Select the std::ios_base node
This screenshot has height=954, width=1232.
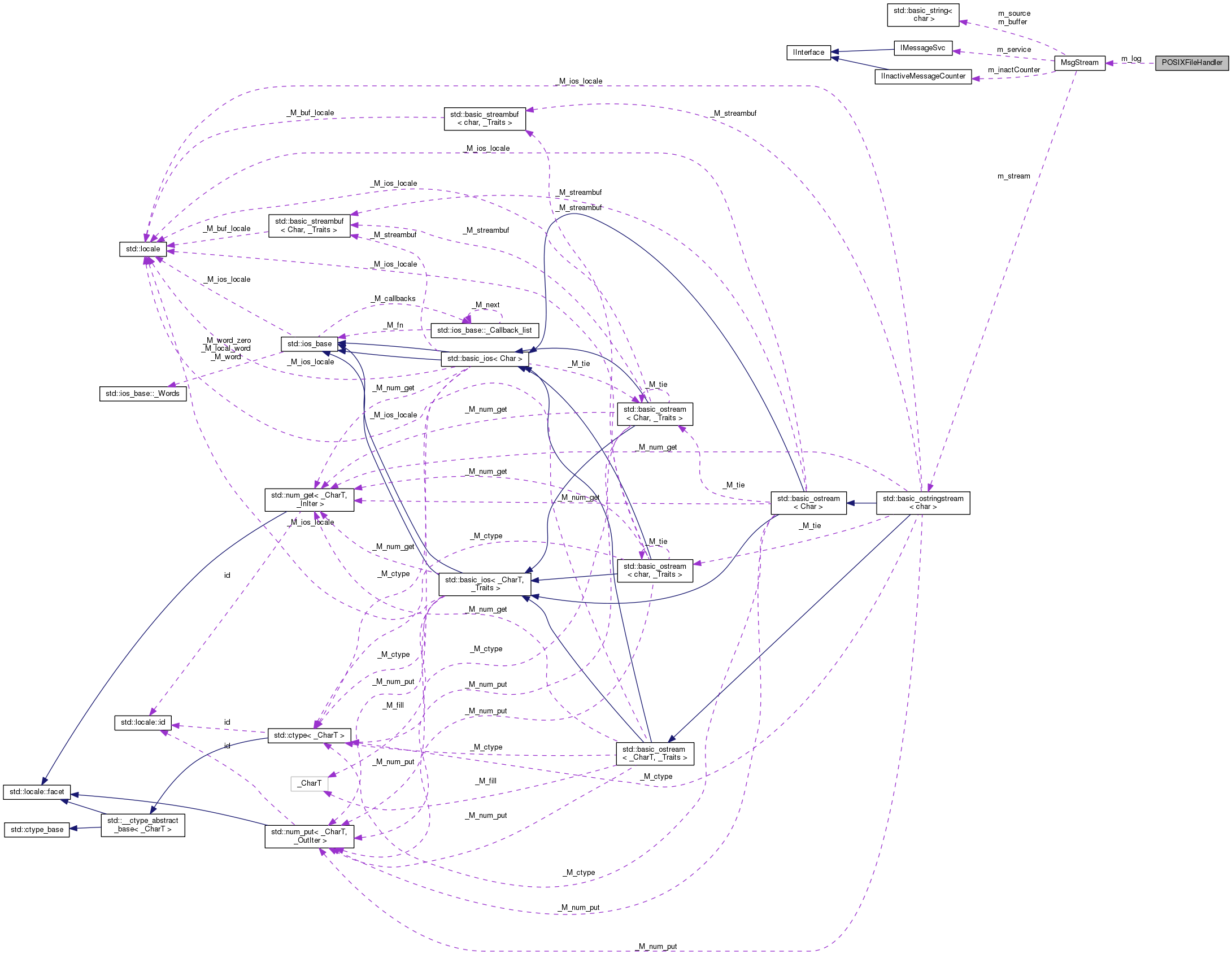[310, 343]
